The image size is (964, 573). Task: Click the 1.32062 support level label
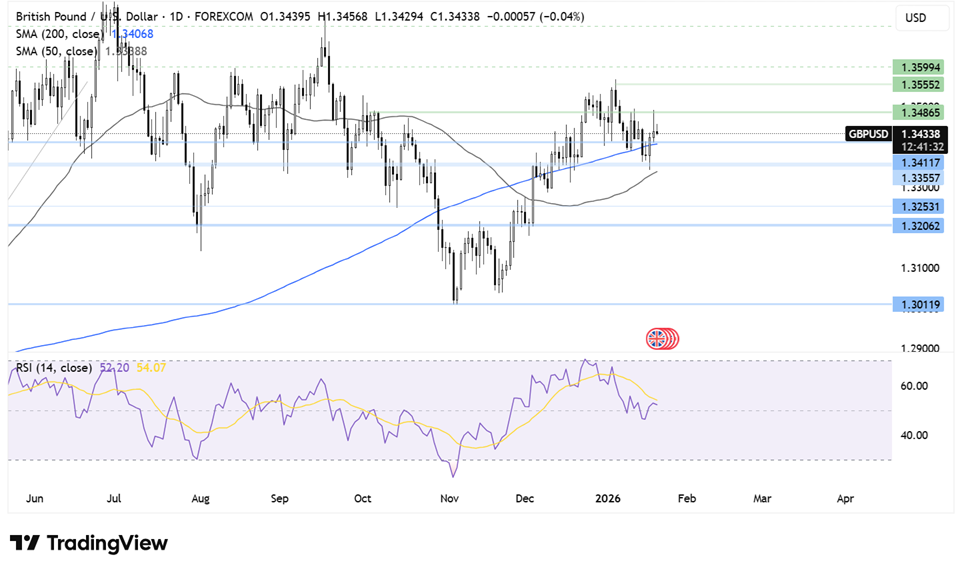tap(919, 226)
